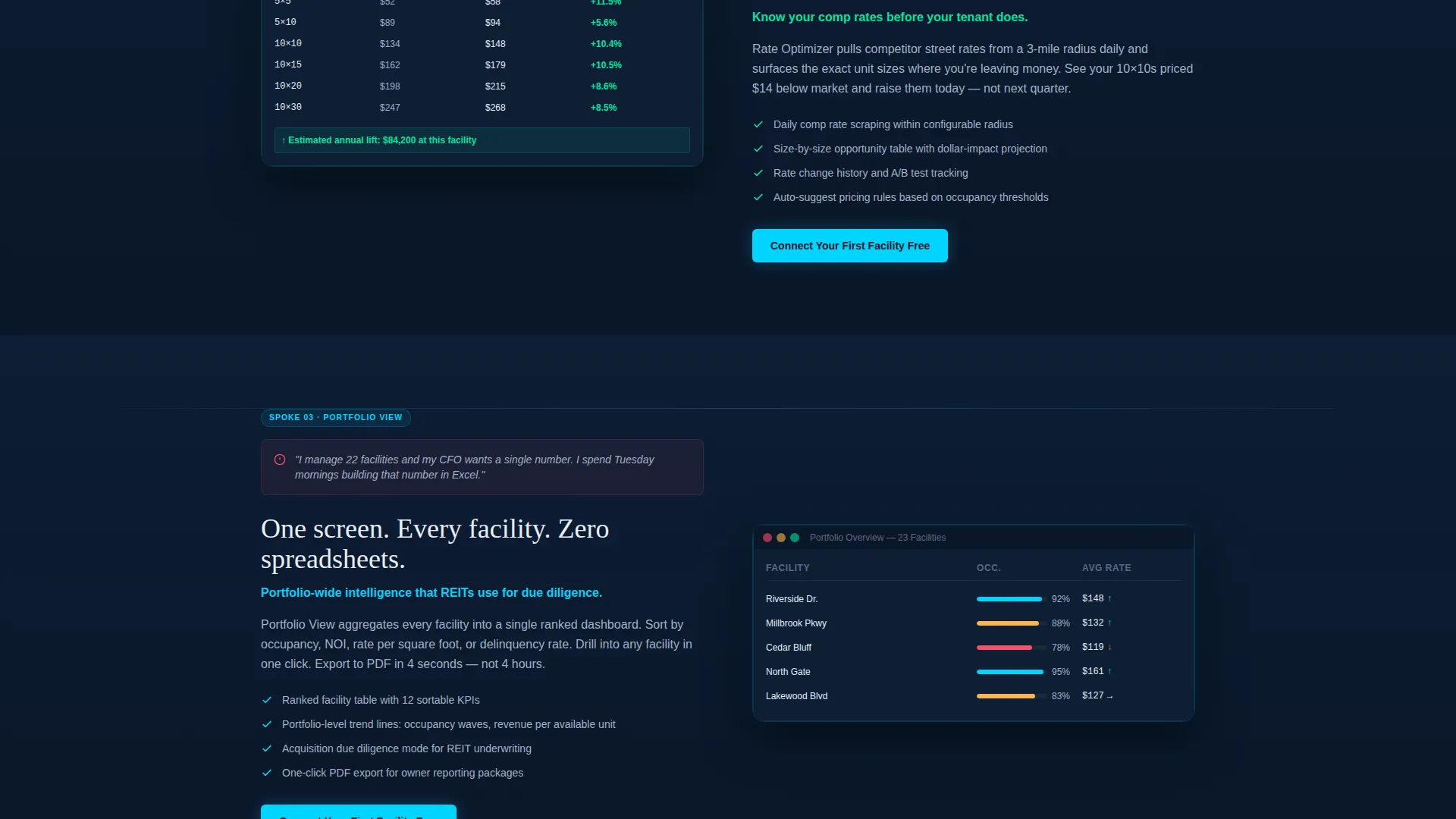Select the North Gate facility name
The width and height of the screenshot is (1456, 819).
pyautogui.click(x=788, y=672)
